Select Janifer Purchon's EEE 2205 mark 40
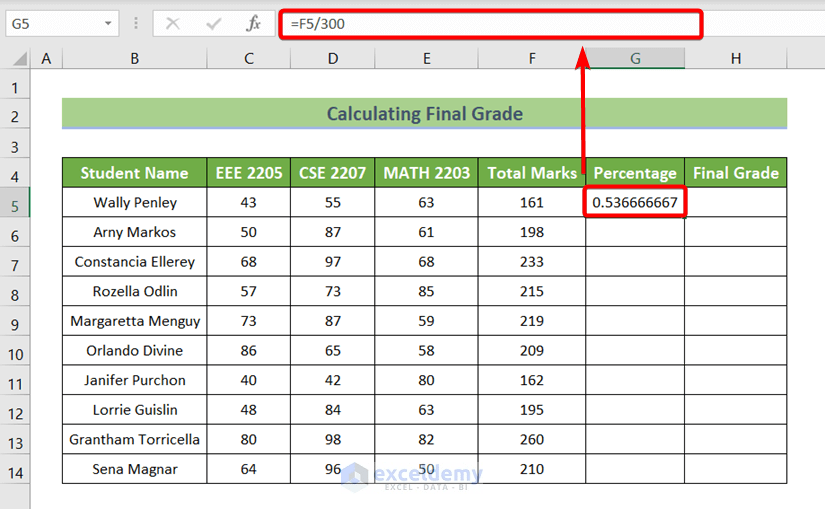 [x=249, y=380]
